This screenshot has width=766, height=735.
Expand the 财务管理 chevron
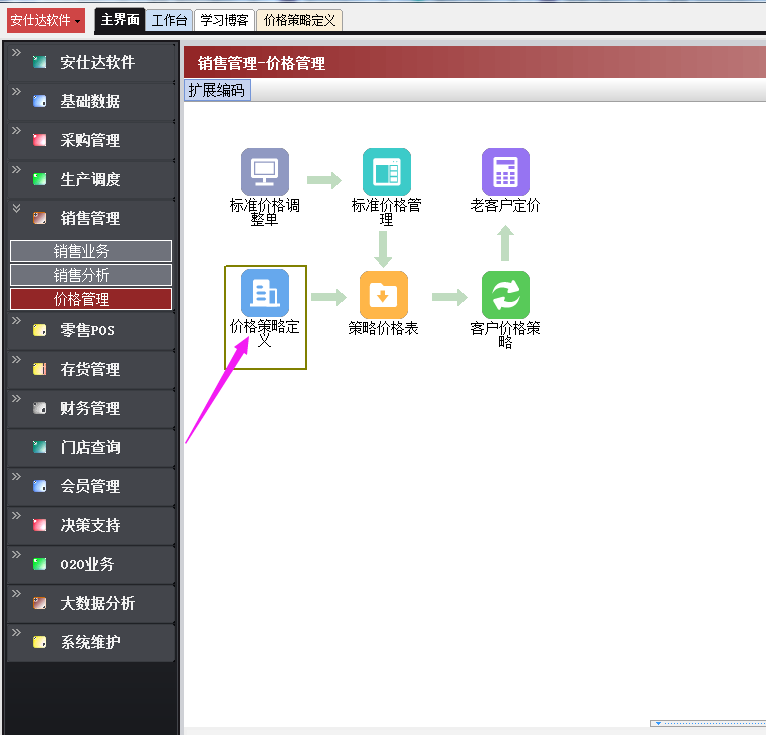pos(16,399)
